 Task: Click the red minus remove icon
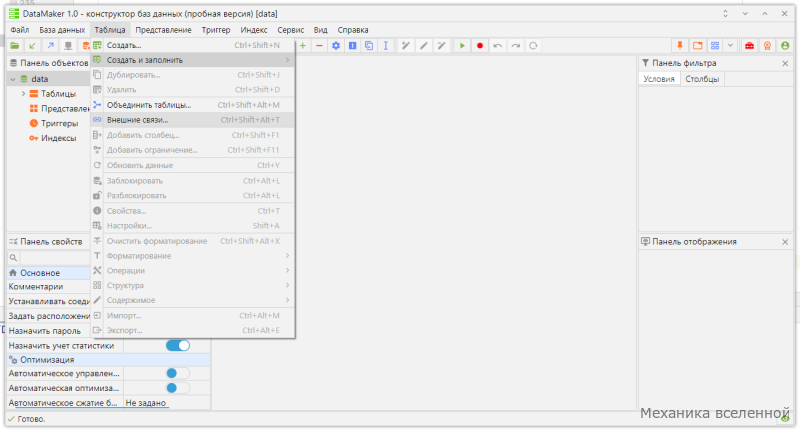pos(319,46)
